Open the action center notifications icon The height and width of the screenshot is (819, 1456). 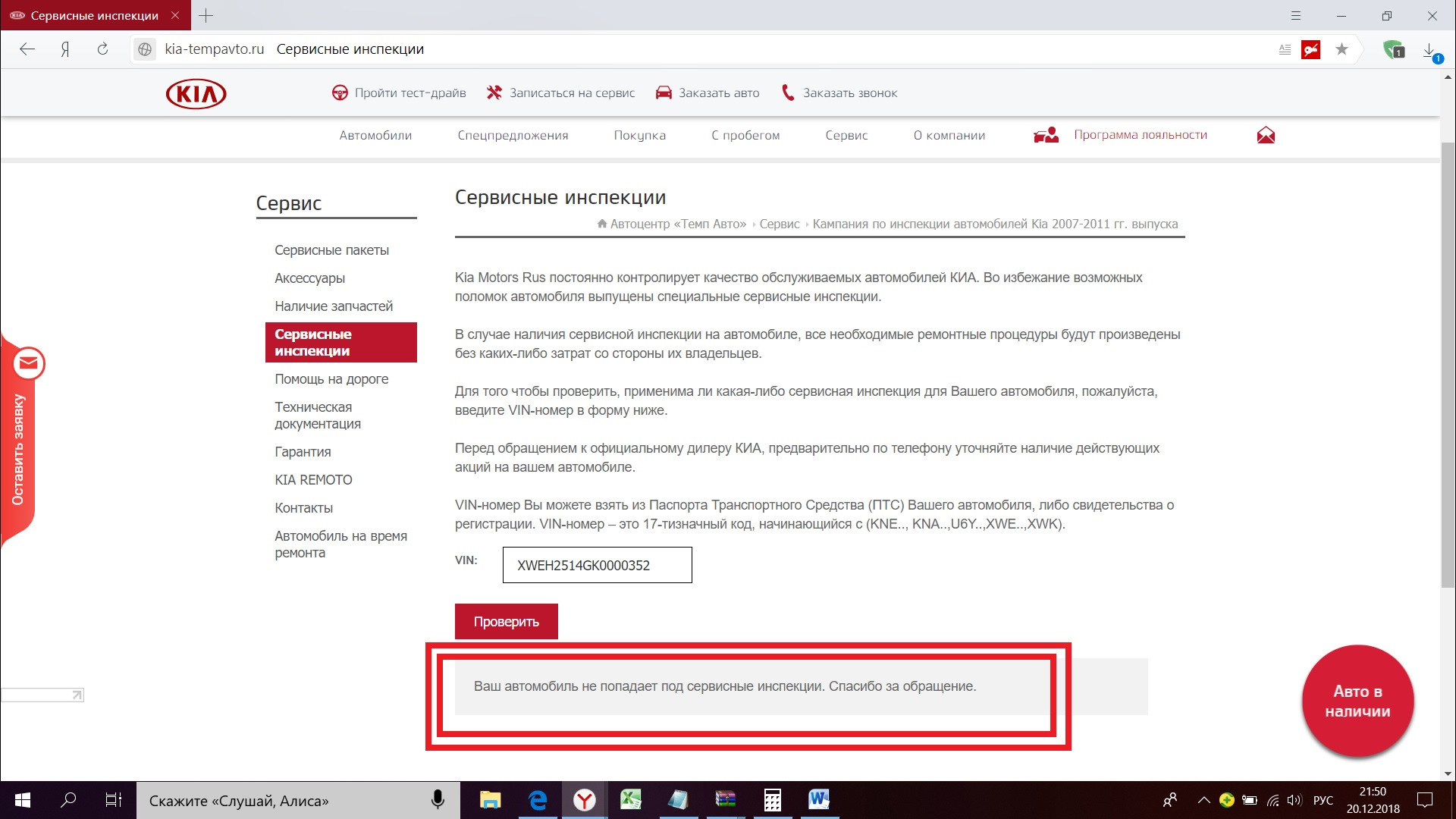[1425, 800]
